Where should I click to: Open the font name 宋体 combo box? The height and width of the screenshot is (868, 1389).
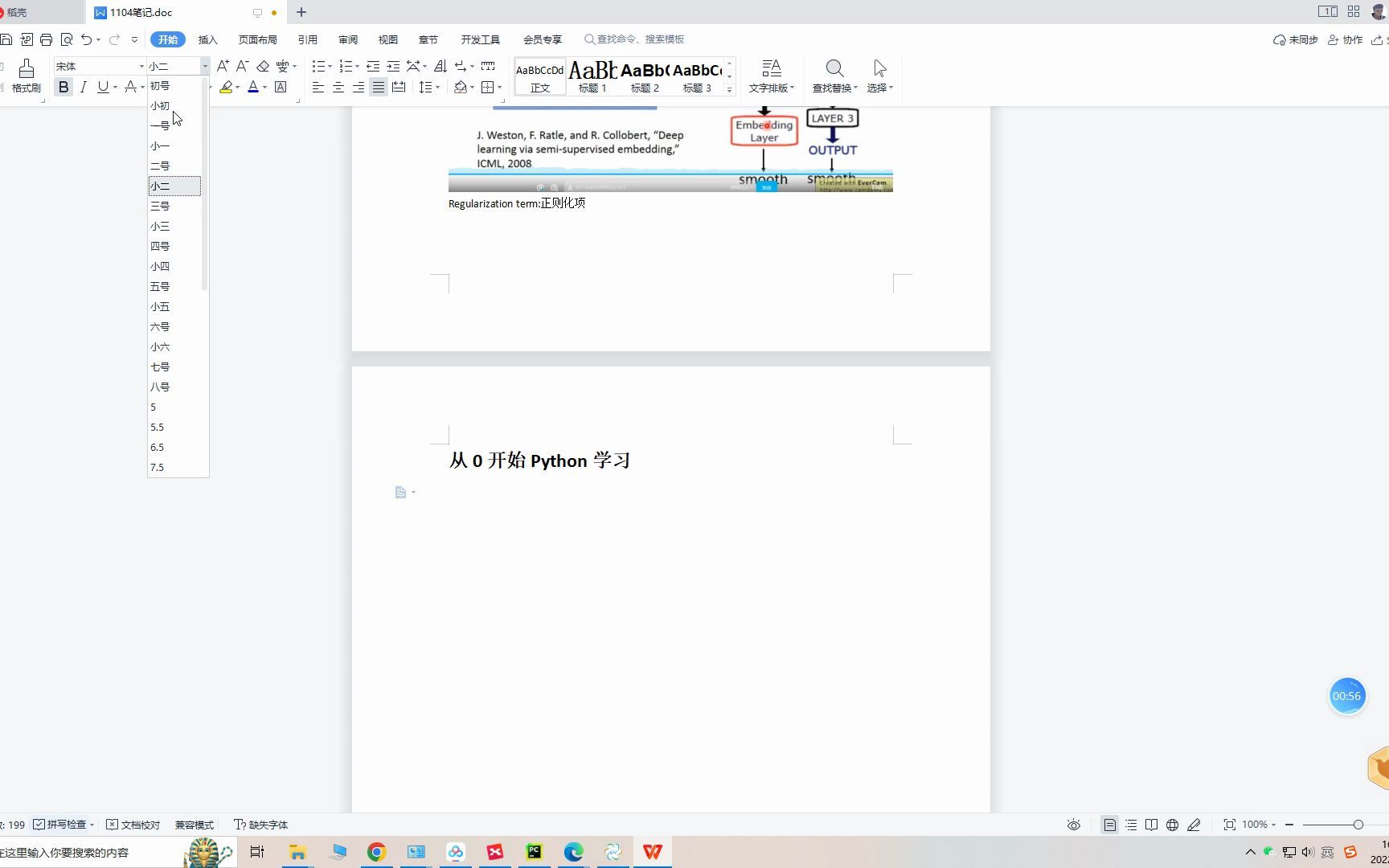point(100,66)
